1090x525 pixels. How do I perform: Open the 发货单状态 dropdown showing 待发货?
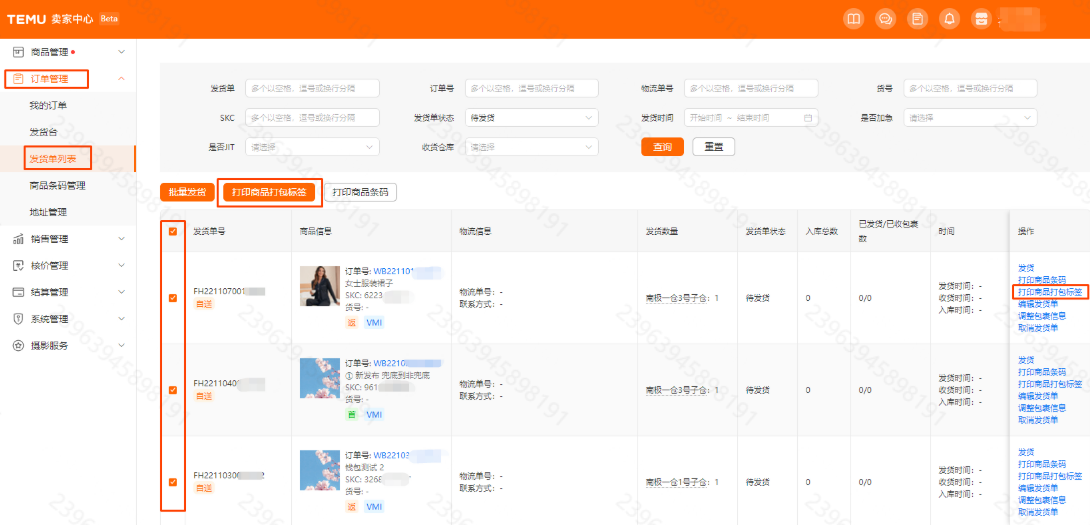point(532,118)
